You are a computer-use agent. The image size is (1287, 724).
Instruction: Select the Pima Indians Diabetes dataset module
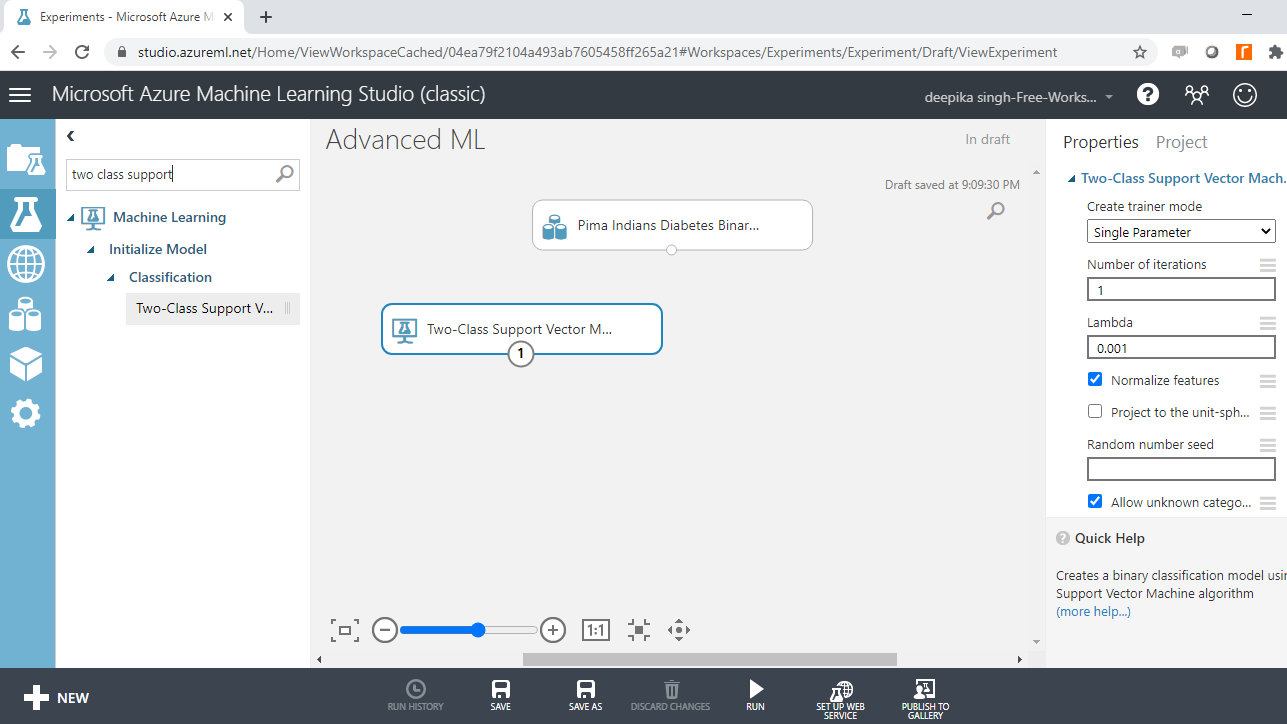tap(672, 225)
